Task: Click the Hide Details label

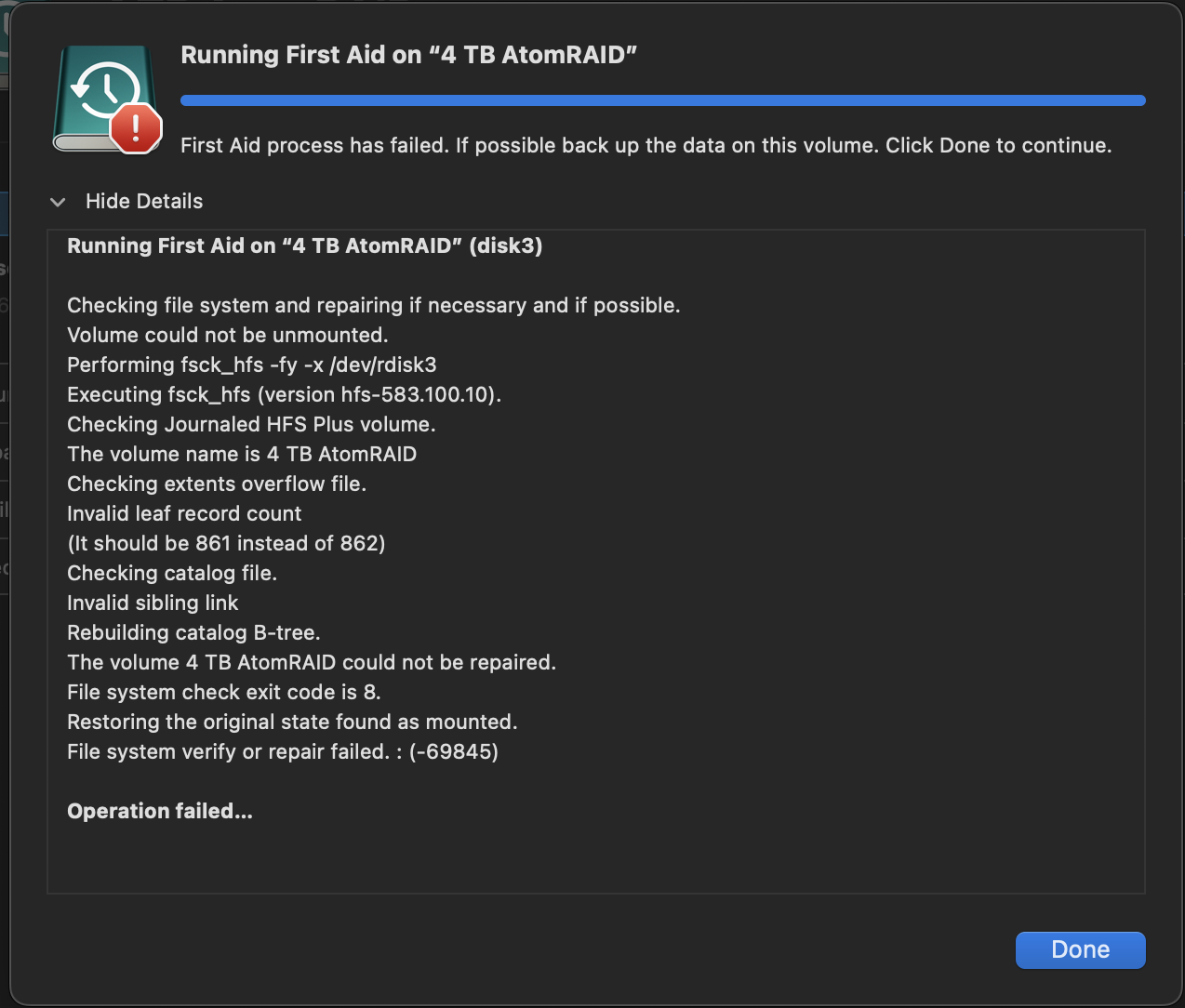Action: pyautogui.click(x=144, y=201)
